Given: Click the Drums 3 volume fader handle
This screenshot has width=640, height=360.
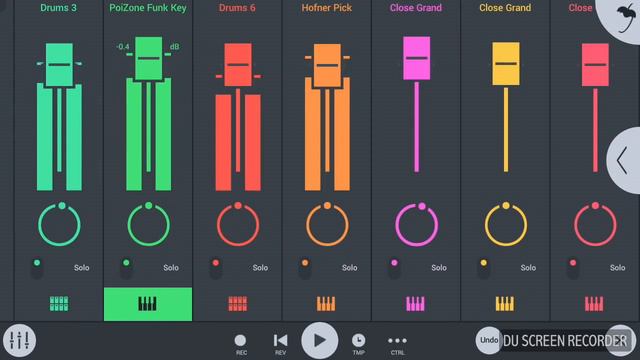Looking at the screenshot, I should [59, 65].
